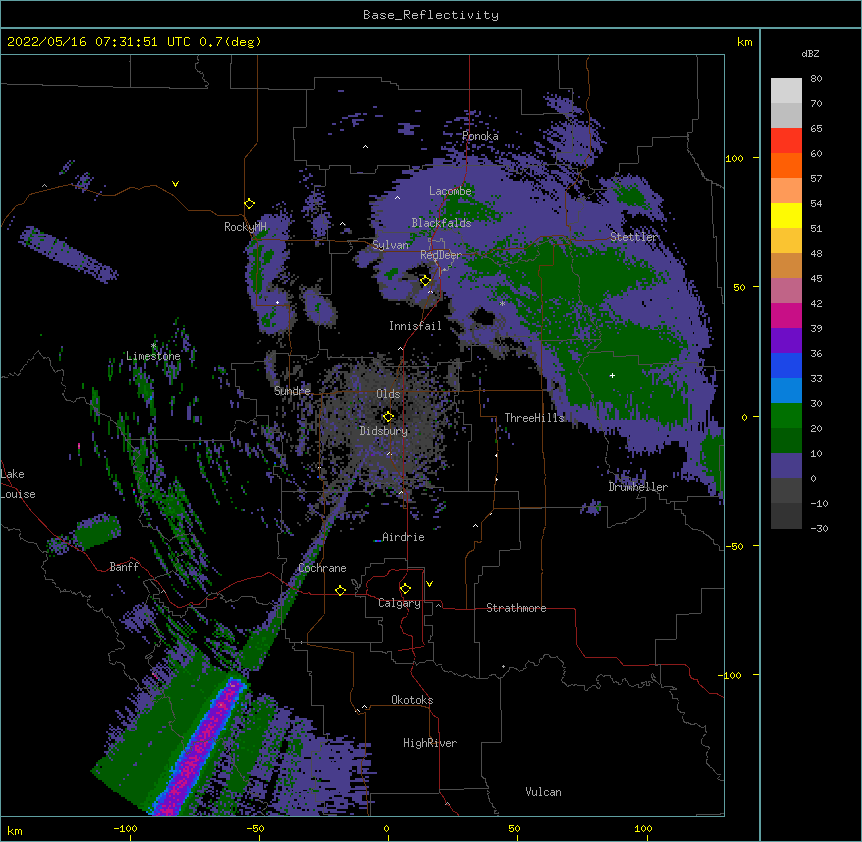Select the blue 36 dBZ legend color
The image size is (862, 842).
click(786, 365)
